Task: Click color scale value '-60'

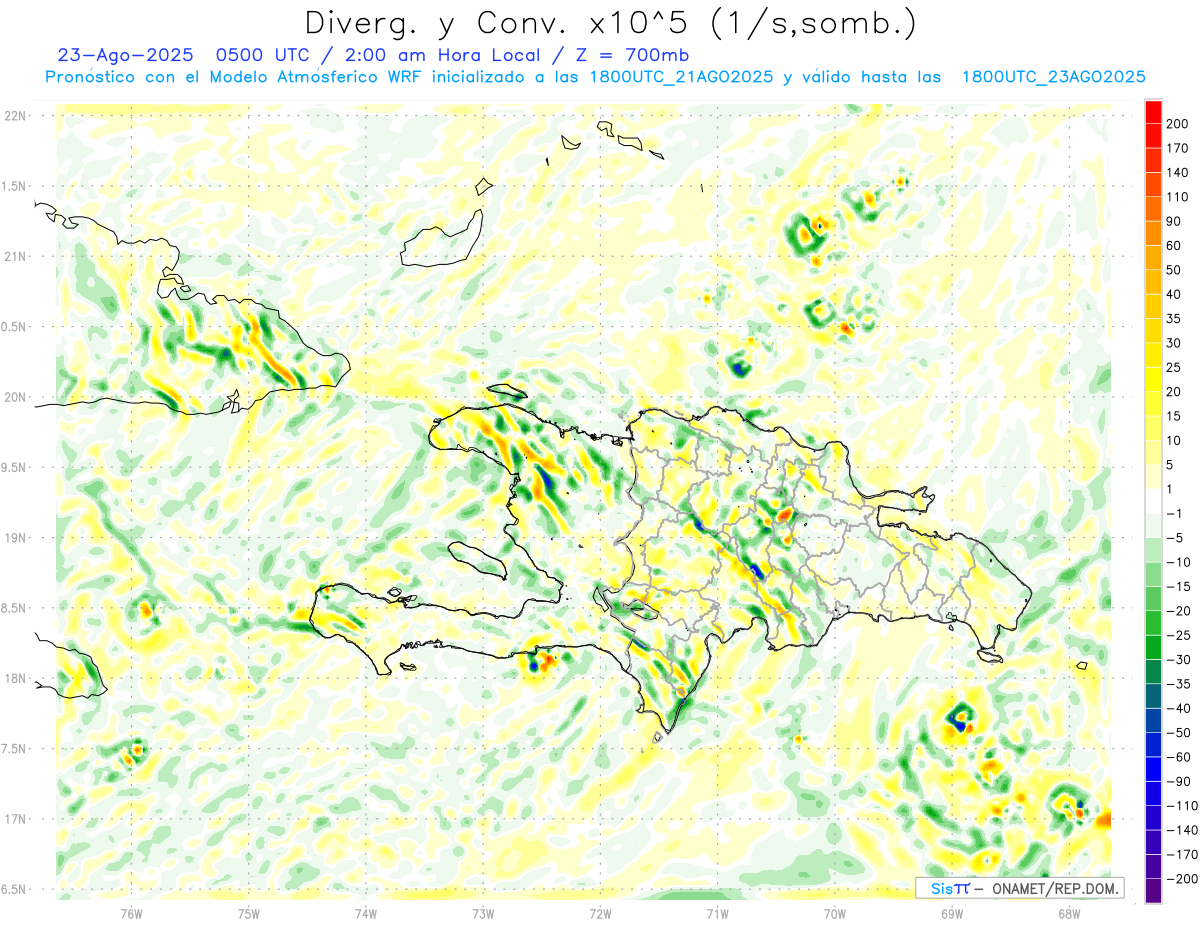Action: [1180, 757]
